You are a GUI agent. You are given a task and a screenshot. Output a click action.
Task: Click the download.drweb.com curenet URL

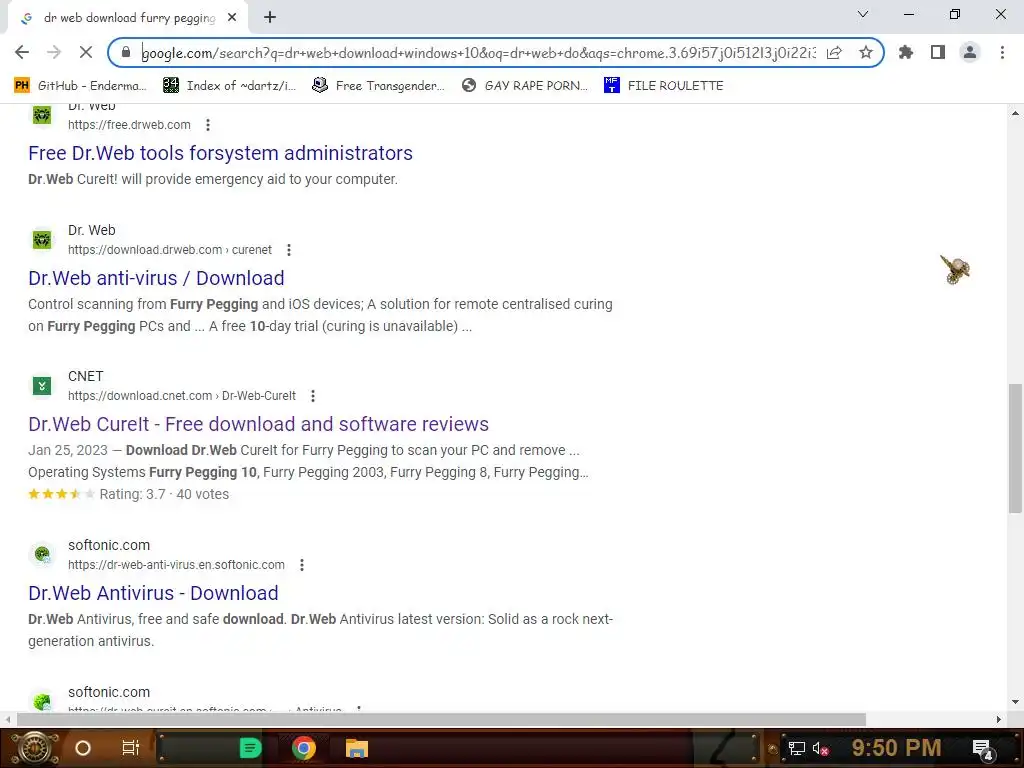point(170,250)
